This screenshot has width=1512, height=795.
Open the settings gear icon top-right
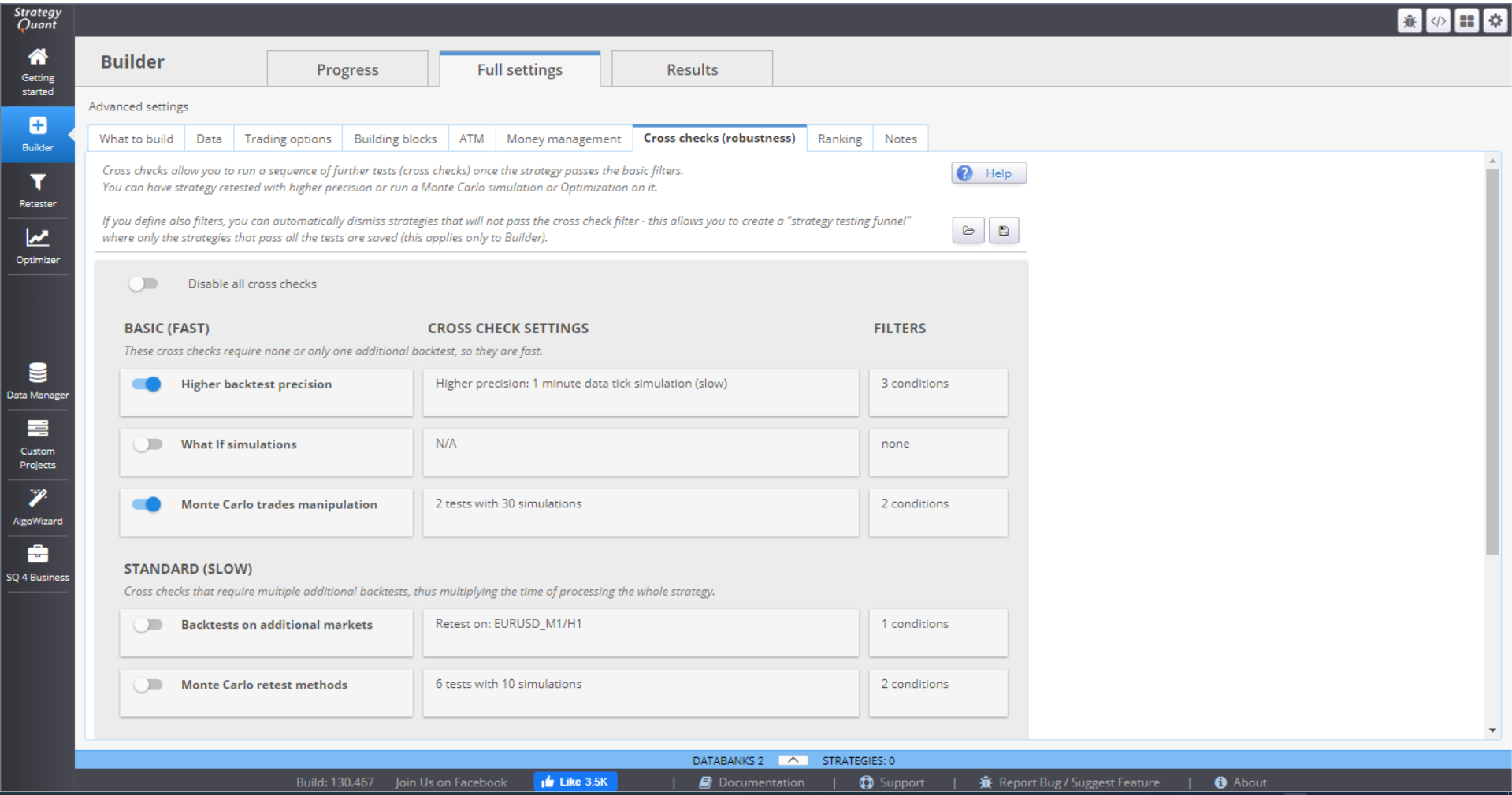(x=1495, y=20)
